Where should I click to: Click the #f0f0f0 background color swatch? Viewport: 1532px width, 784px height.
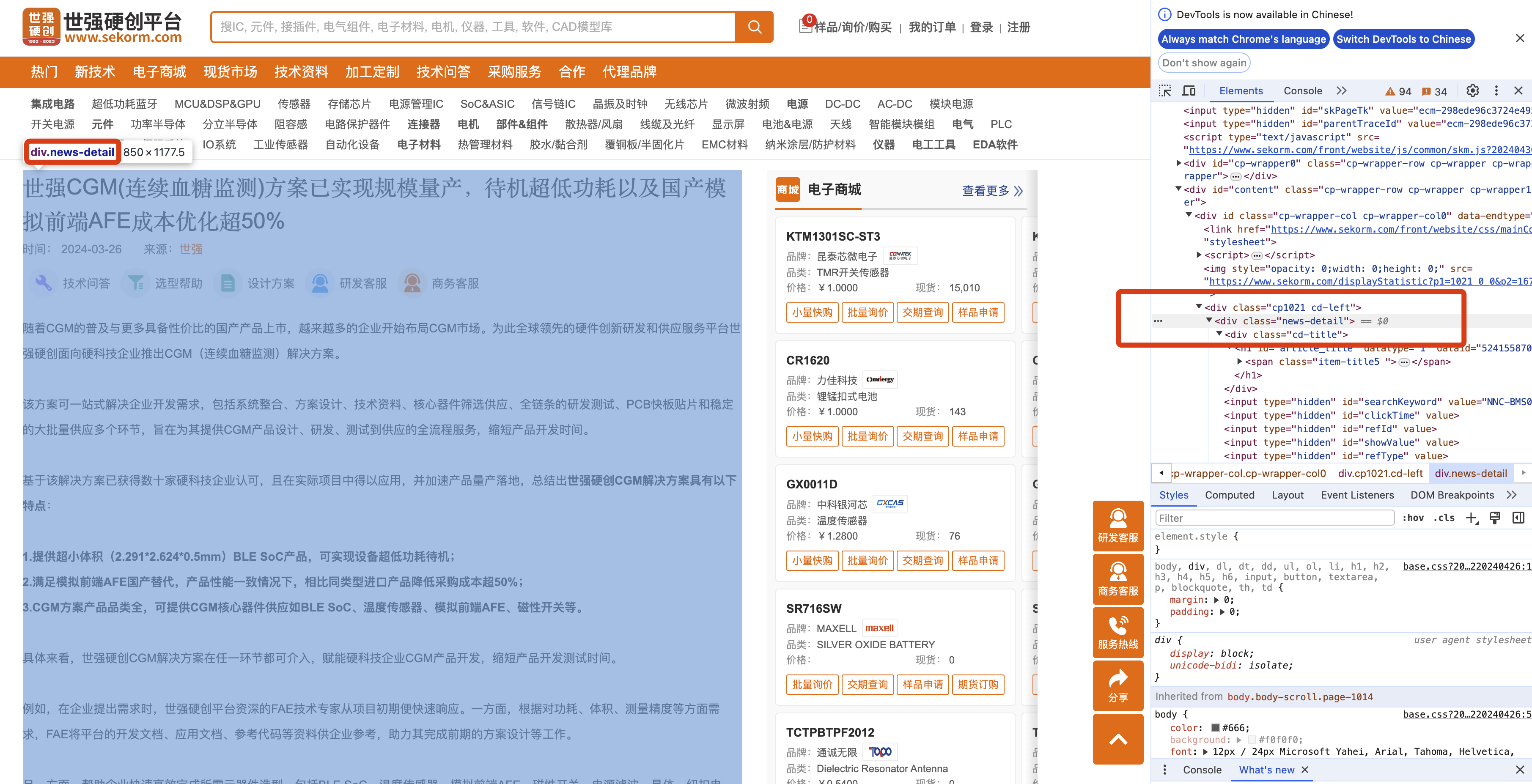point(1251,740)
